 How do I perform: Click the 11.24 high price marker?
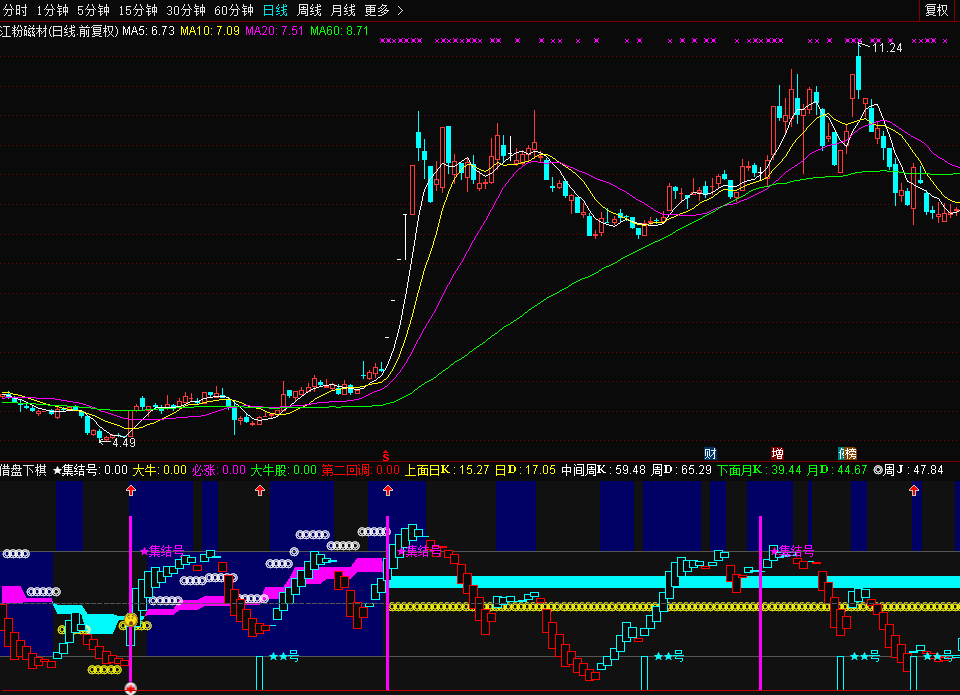click(886, 48)
